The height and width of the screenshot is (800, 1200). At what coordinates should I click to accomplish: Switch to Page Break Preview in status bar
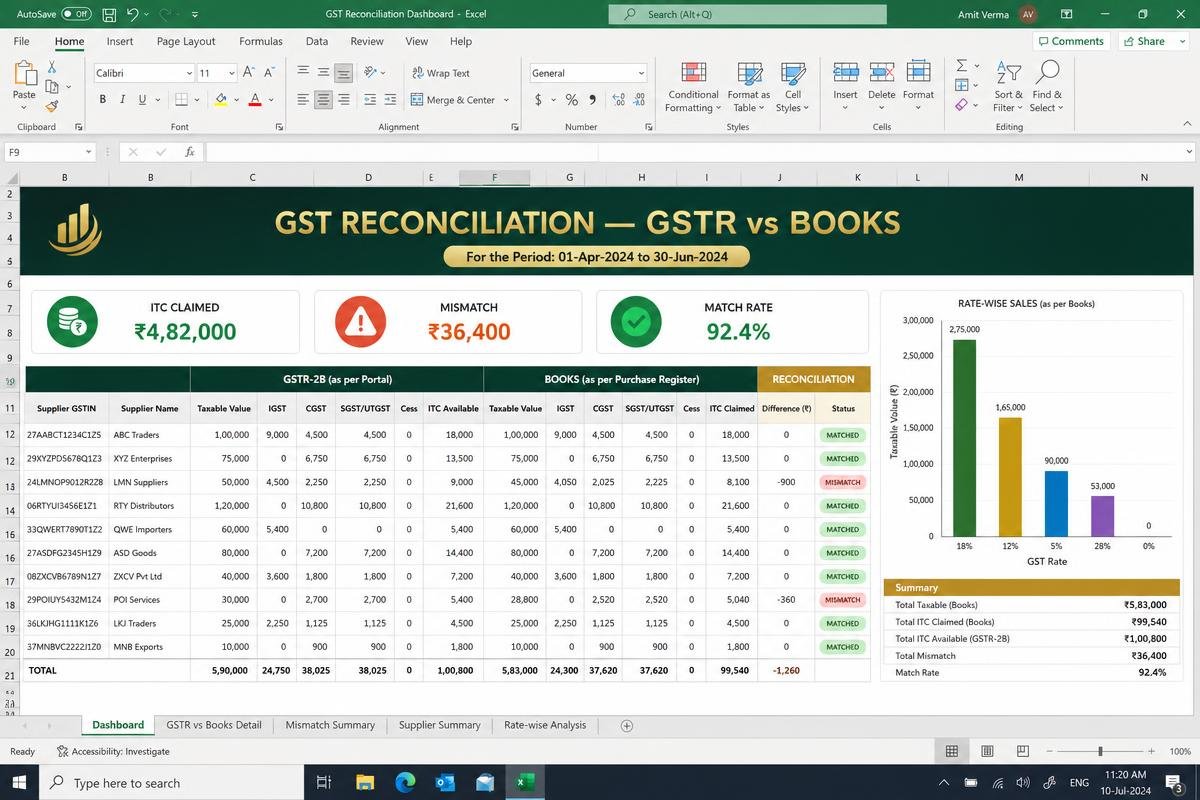(x=1022, y=751)
